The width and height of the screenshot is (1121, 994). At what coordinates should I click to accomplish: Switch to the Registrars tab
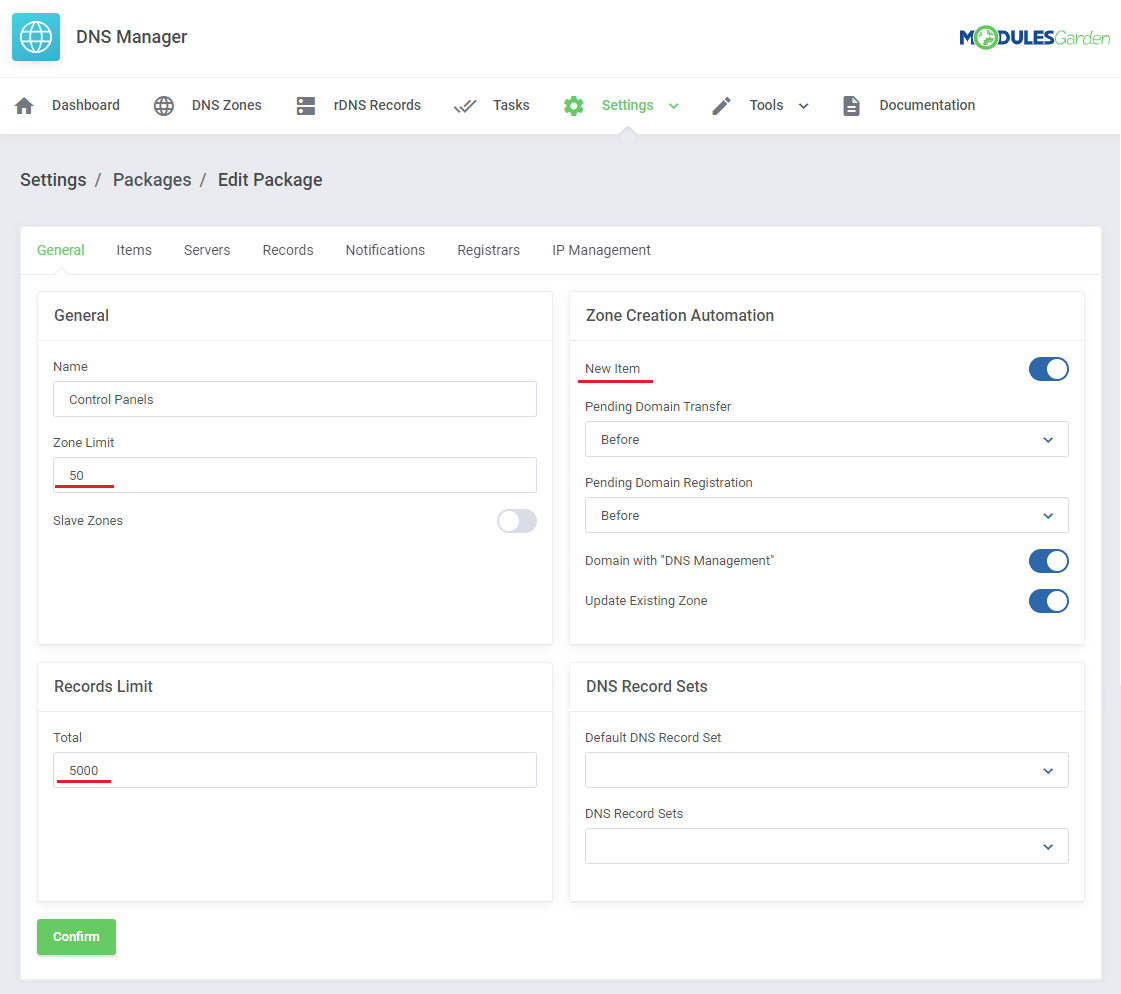point(488,250)
